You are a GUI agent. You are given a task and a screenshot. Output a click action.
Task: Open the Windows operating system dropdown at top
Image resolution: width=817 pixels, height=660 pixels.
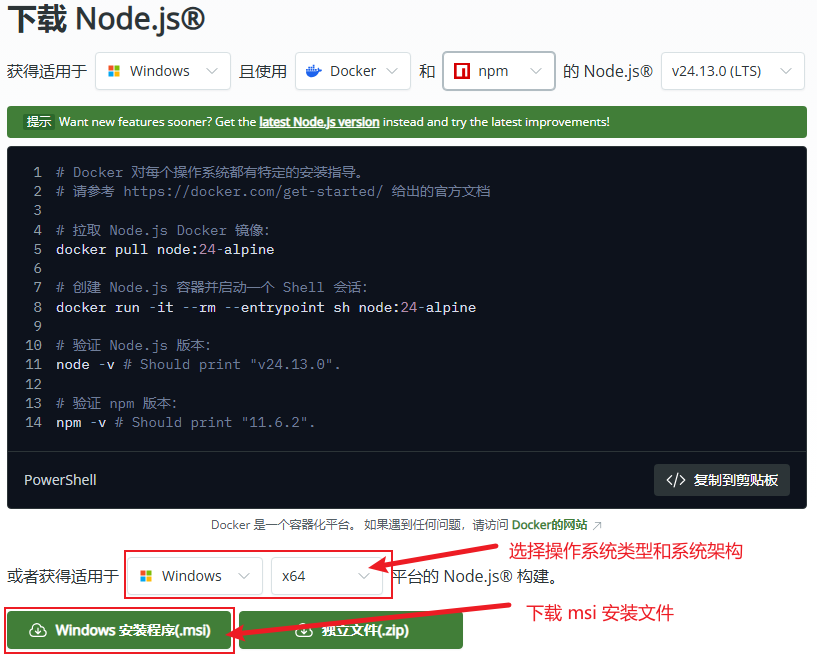pyautogui.click(x=163, y=71)
